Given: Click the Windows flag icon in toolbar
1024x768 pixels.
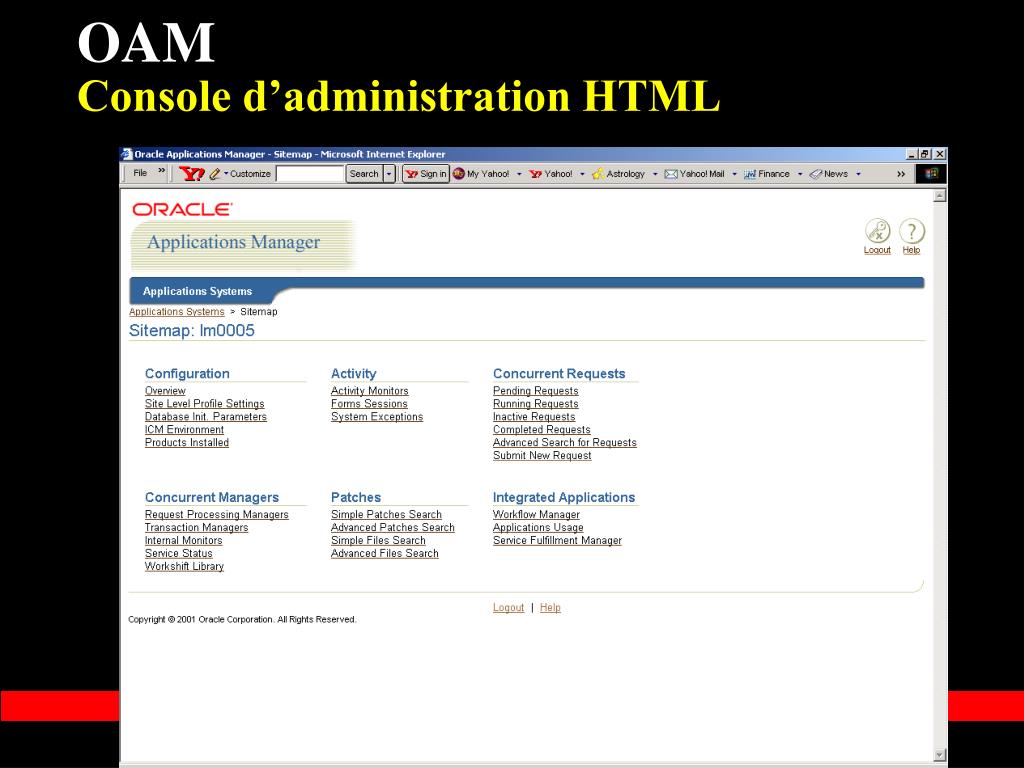Looking at the screenshot, I should pos(931,174).
